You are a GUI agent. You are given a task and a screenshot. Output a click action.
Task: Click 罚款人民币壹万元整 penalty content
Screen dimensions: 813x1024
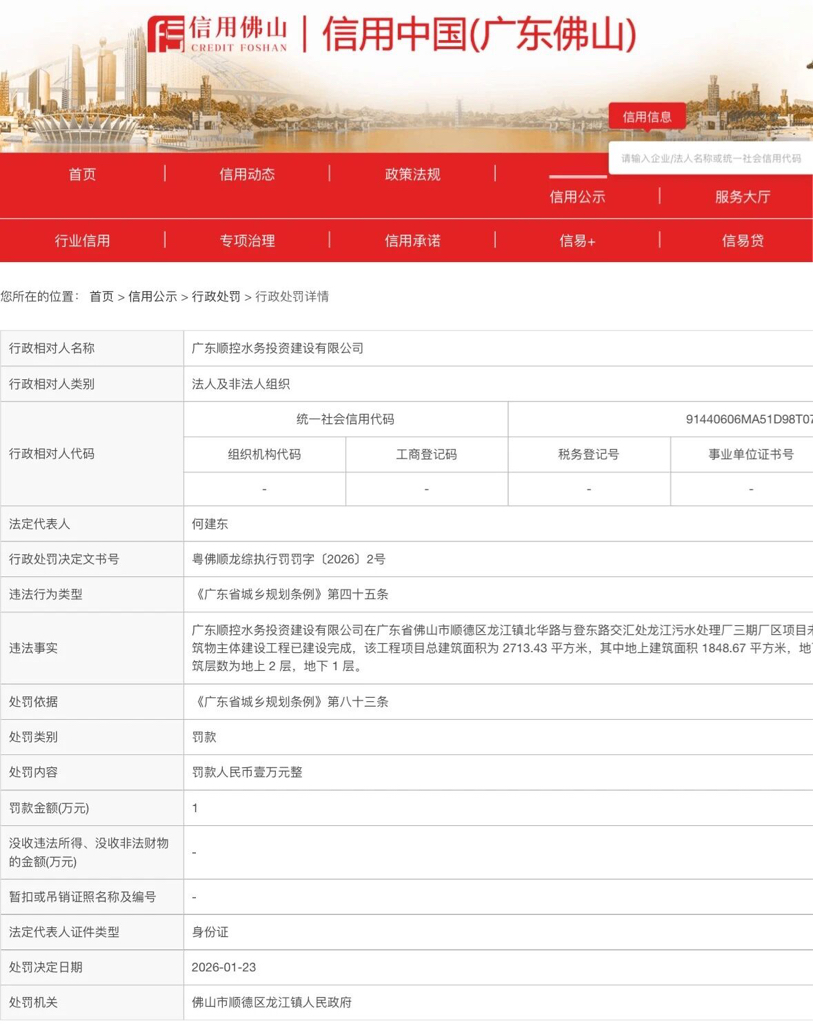point(247,773)
